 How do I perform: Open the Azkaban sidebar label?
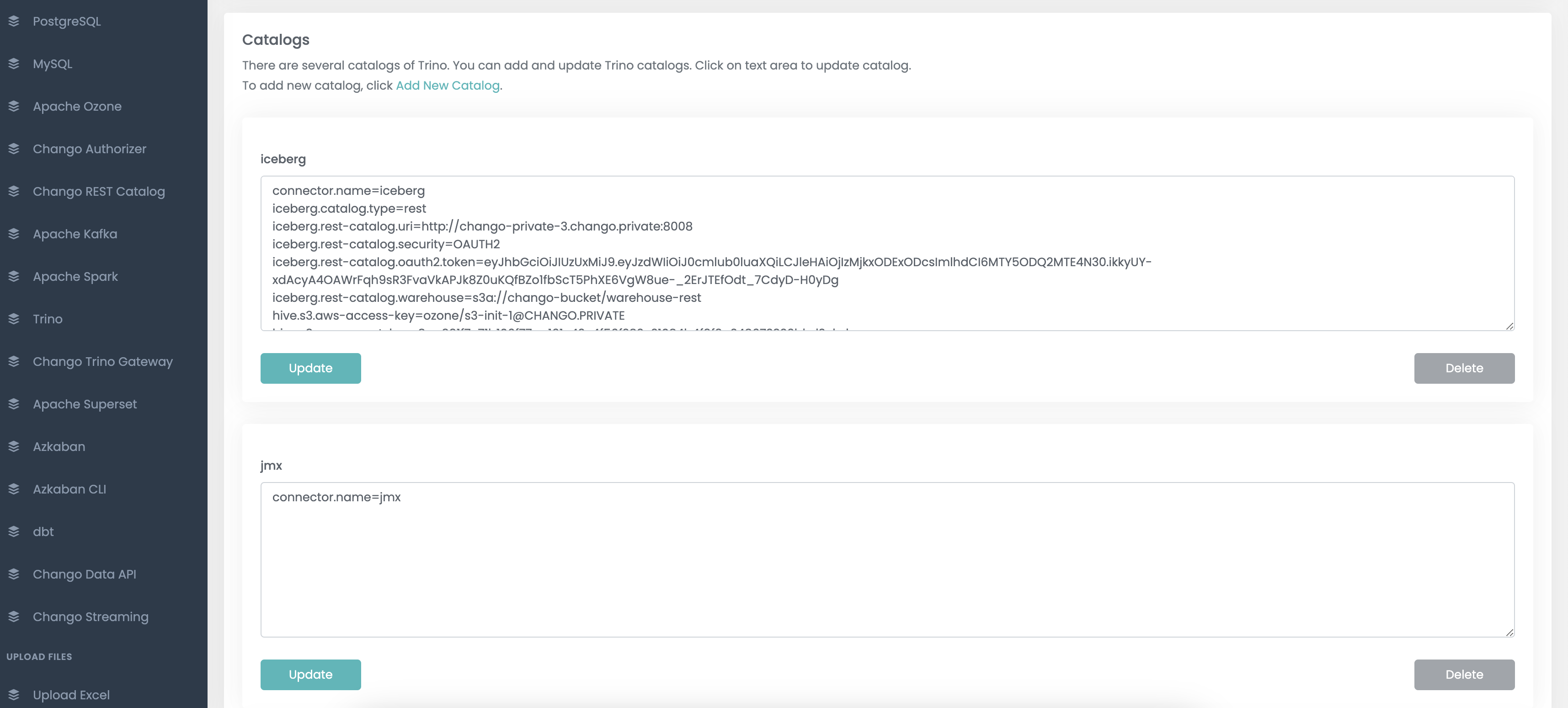coord(59,447)
